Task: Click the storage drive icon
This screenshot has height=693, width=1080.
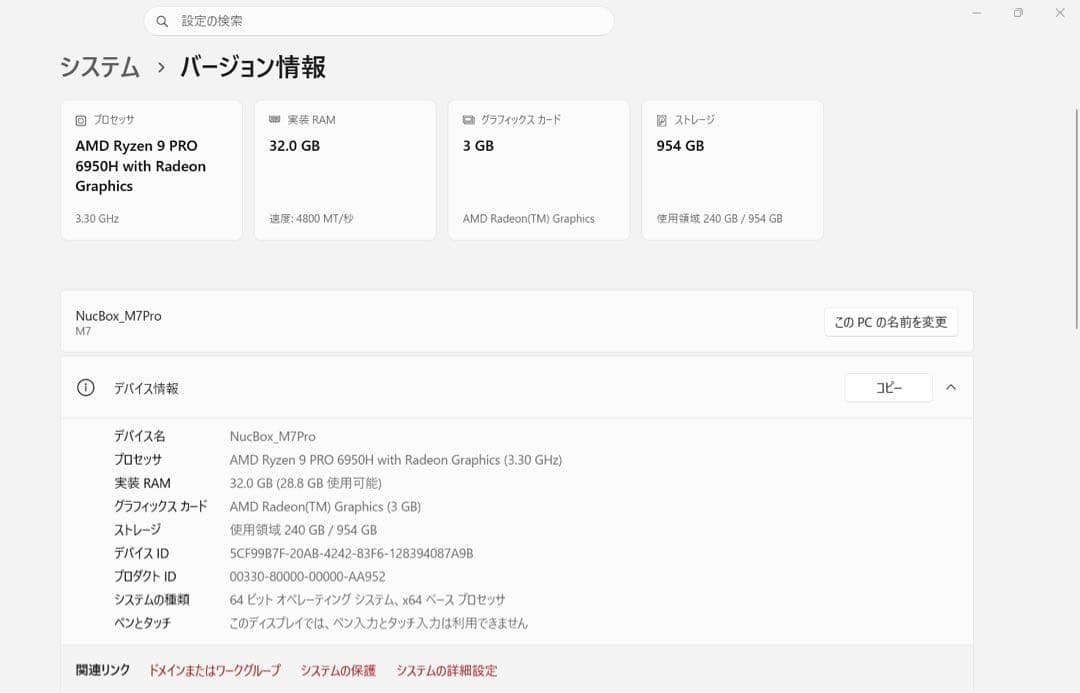Action: pos(661,121)
